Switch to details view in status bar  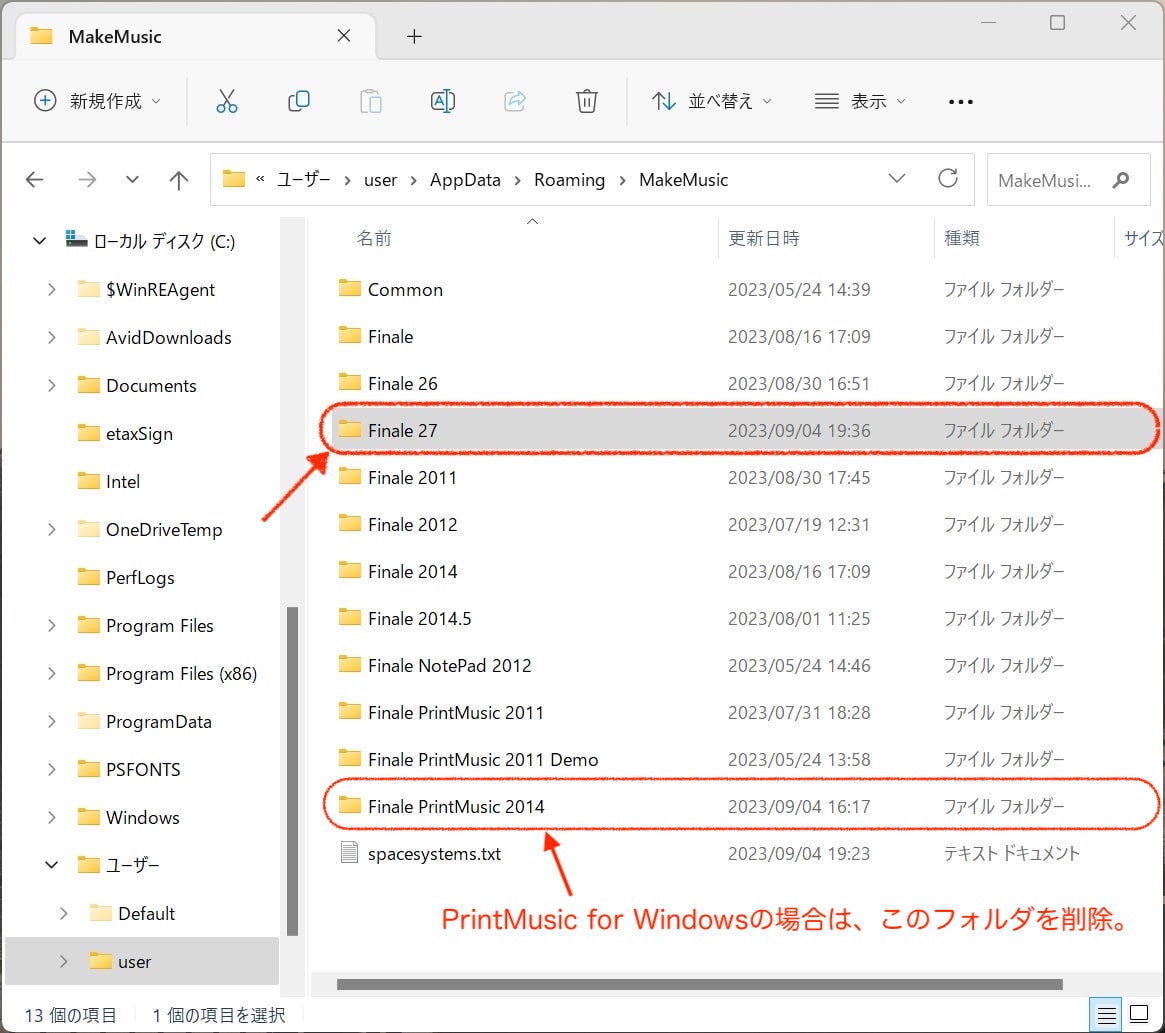click(1106, 1014)
